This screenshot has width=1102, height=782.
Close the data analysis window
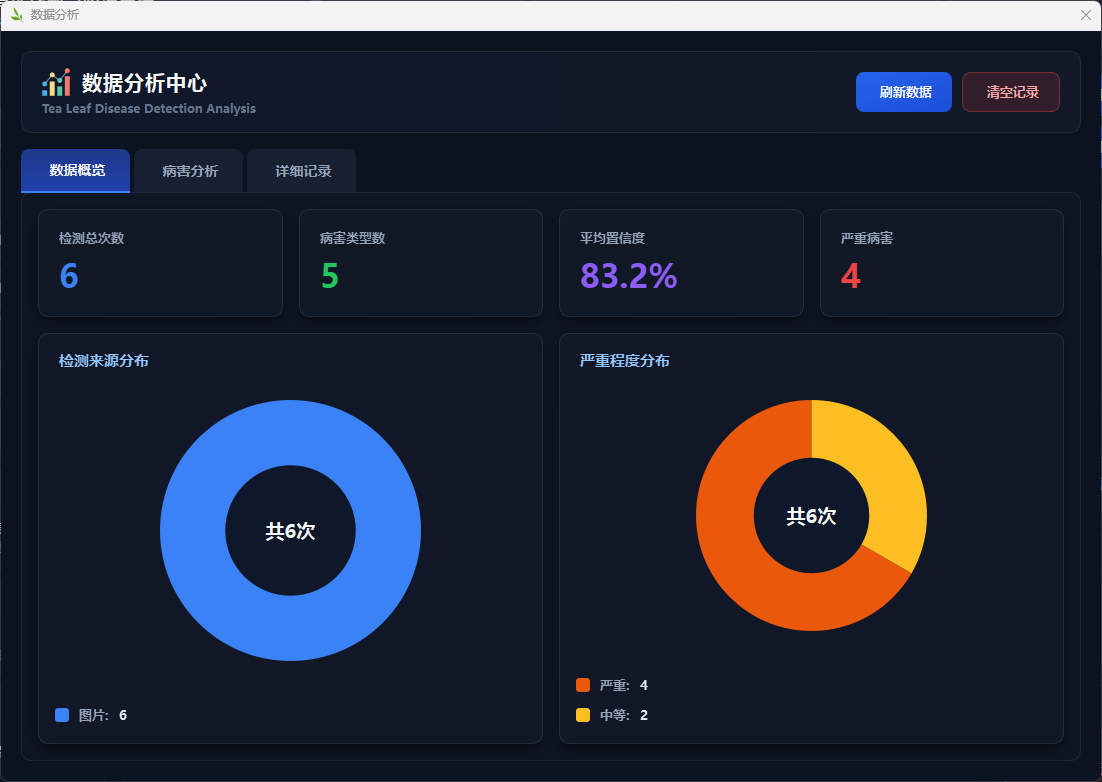pyautogui.click(x=1086, y=15)
